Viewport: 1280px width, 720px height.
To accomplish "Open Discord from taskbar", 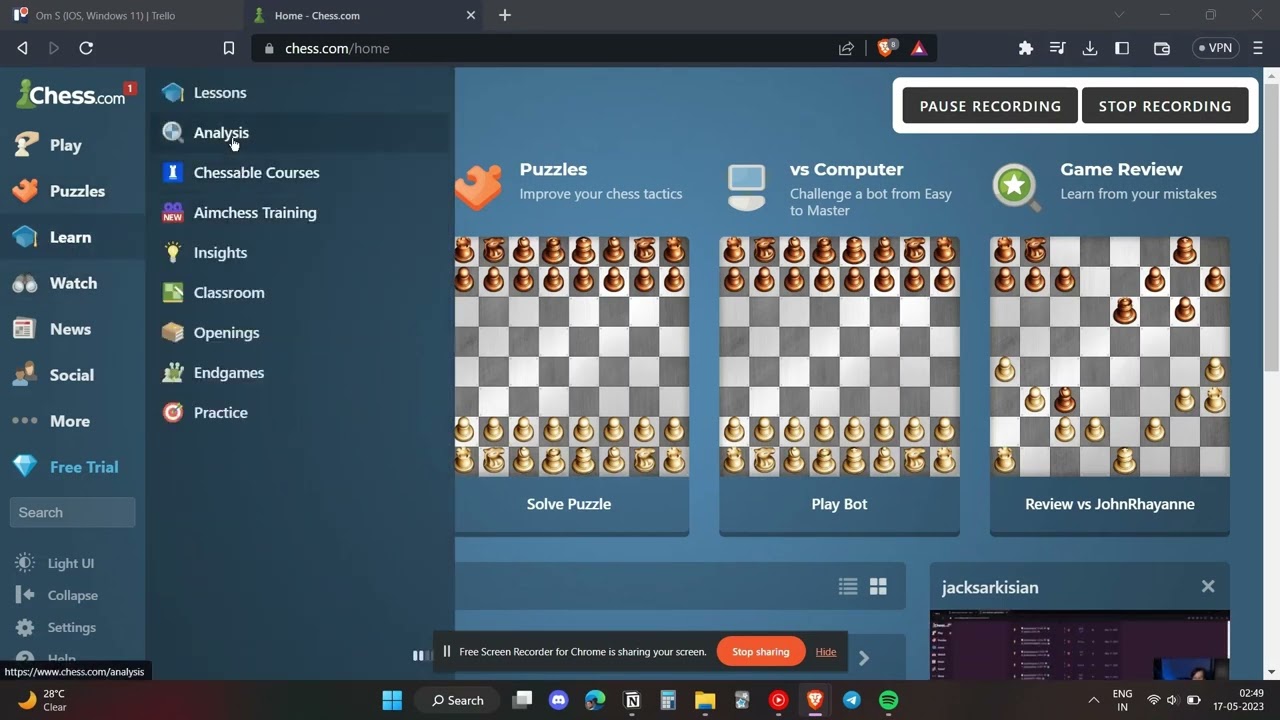I will [x=558, y=700].
